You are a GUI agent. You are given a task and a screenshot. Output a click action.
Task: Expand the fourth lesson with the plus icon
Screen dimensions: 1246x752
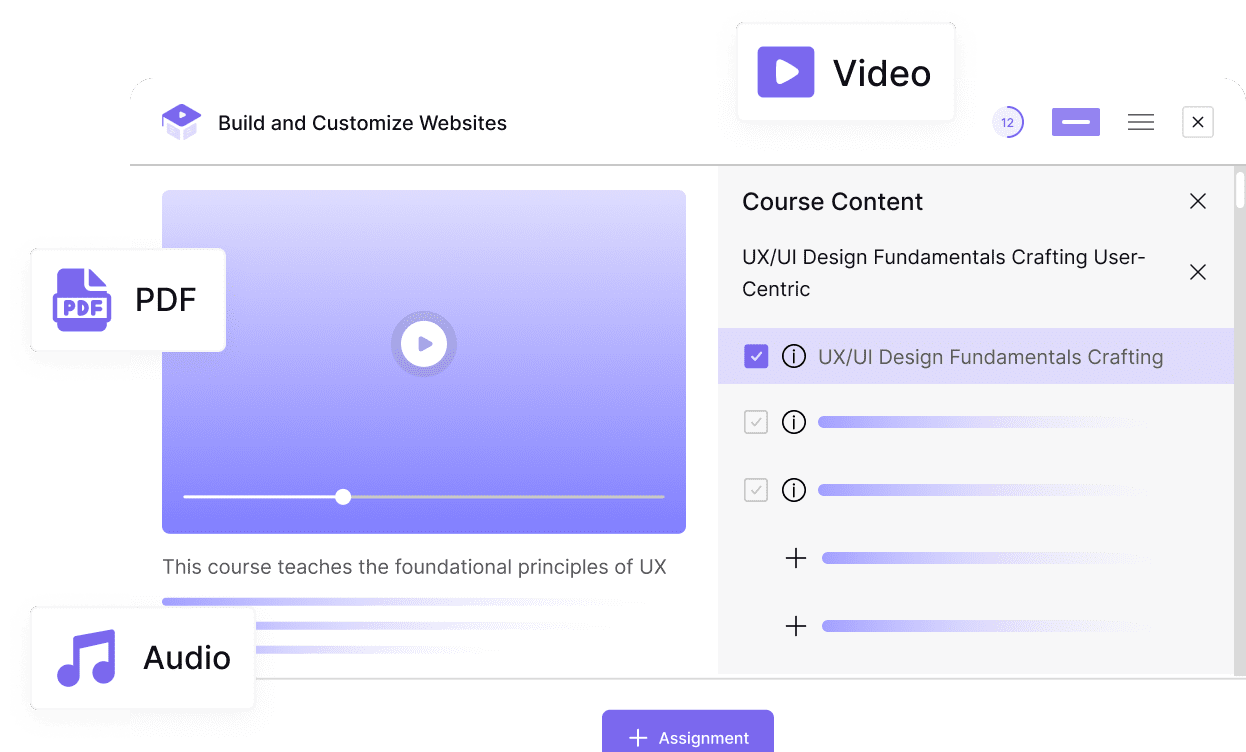(x=795, y=558)
